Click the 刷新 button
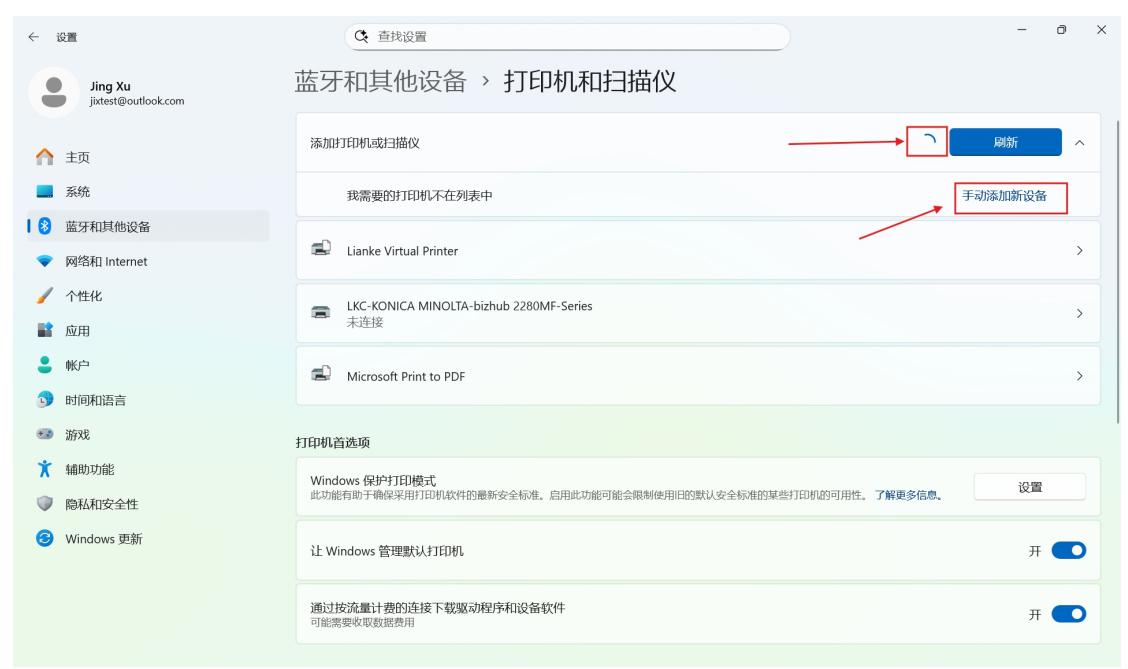The image size is (1128, 669). pyautogui.click(x=1005, y=142)
